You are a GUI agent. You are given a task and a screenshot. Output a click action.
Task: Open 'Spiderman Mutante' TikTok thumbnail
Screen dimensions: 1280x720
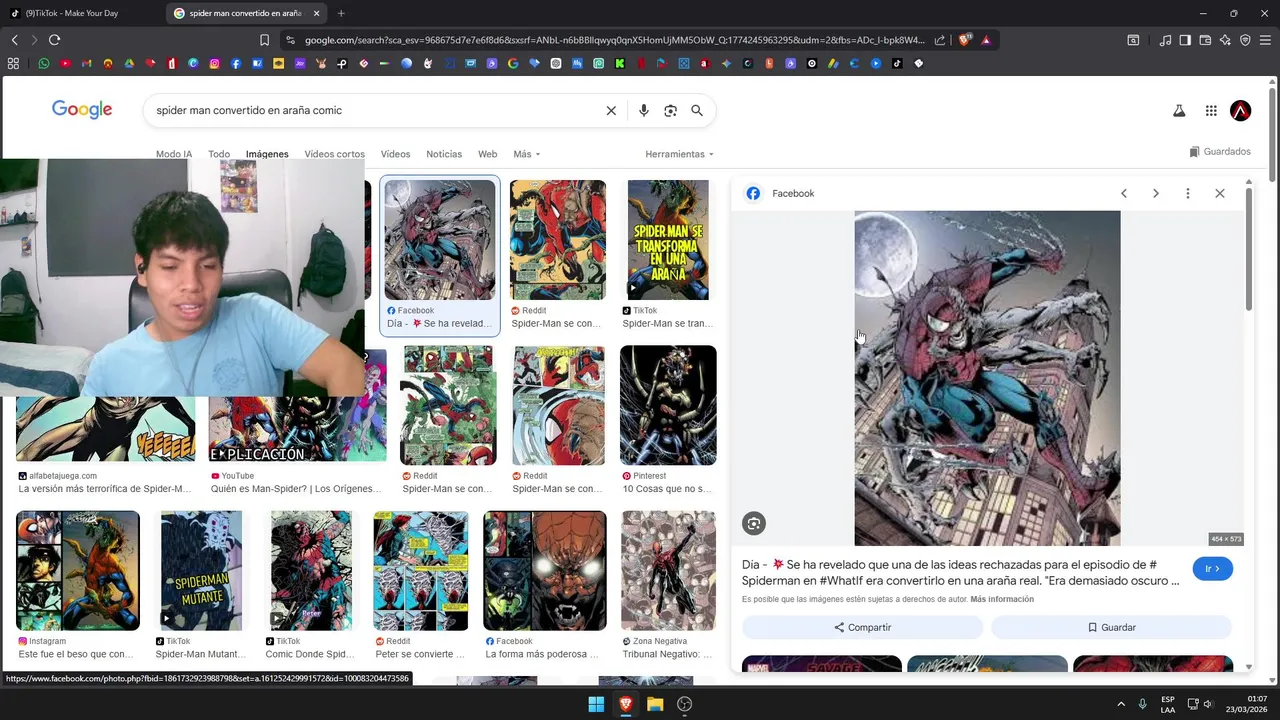tap(201, 571)
